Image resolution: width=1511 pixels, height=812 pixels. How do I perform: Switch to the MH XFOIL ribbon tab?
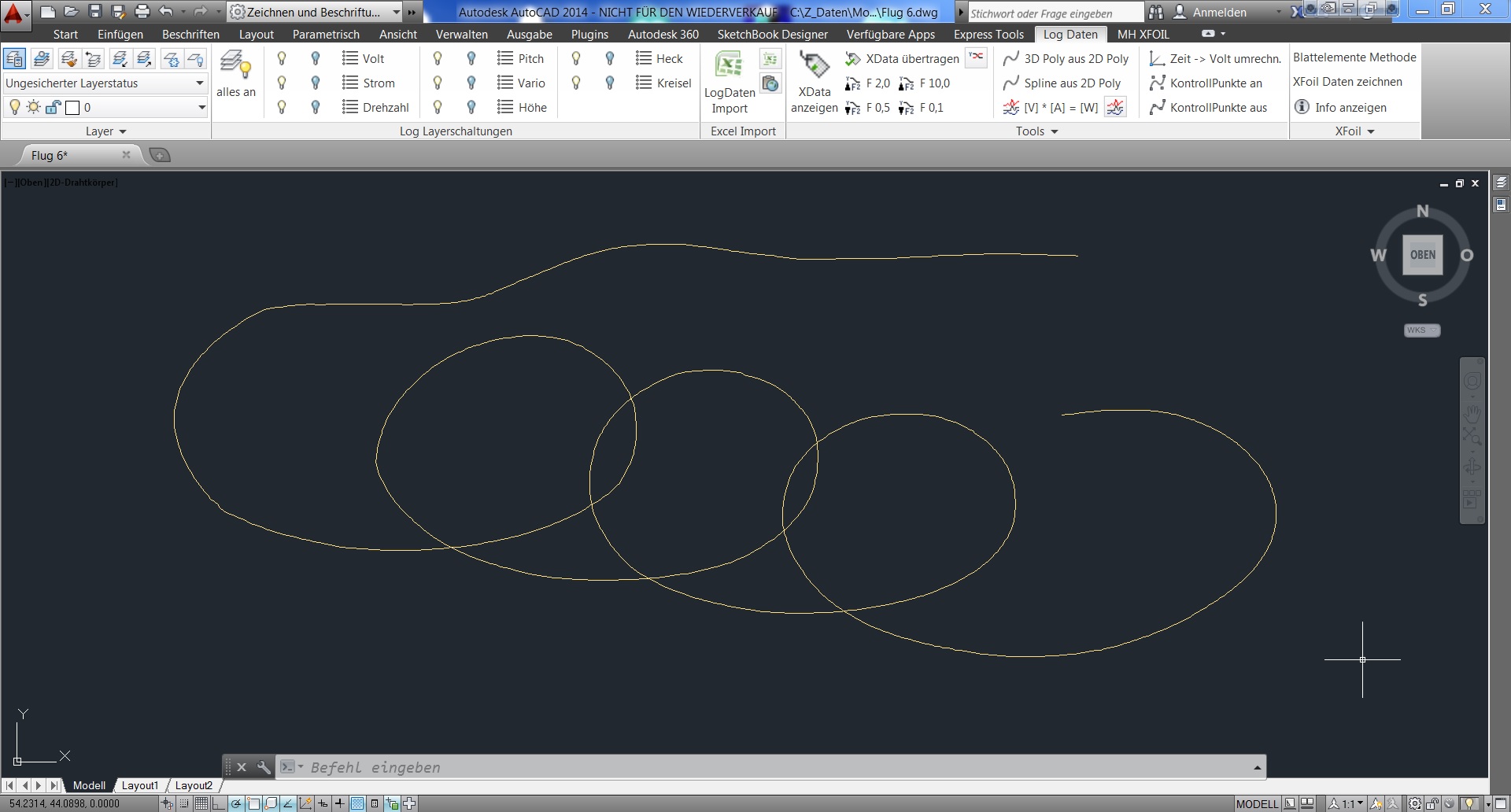coord(1143,35)
